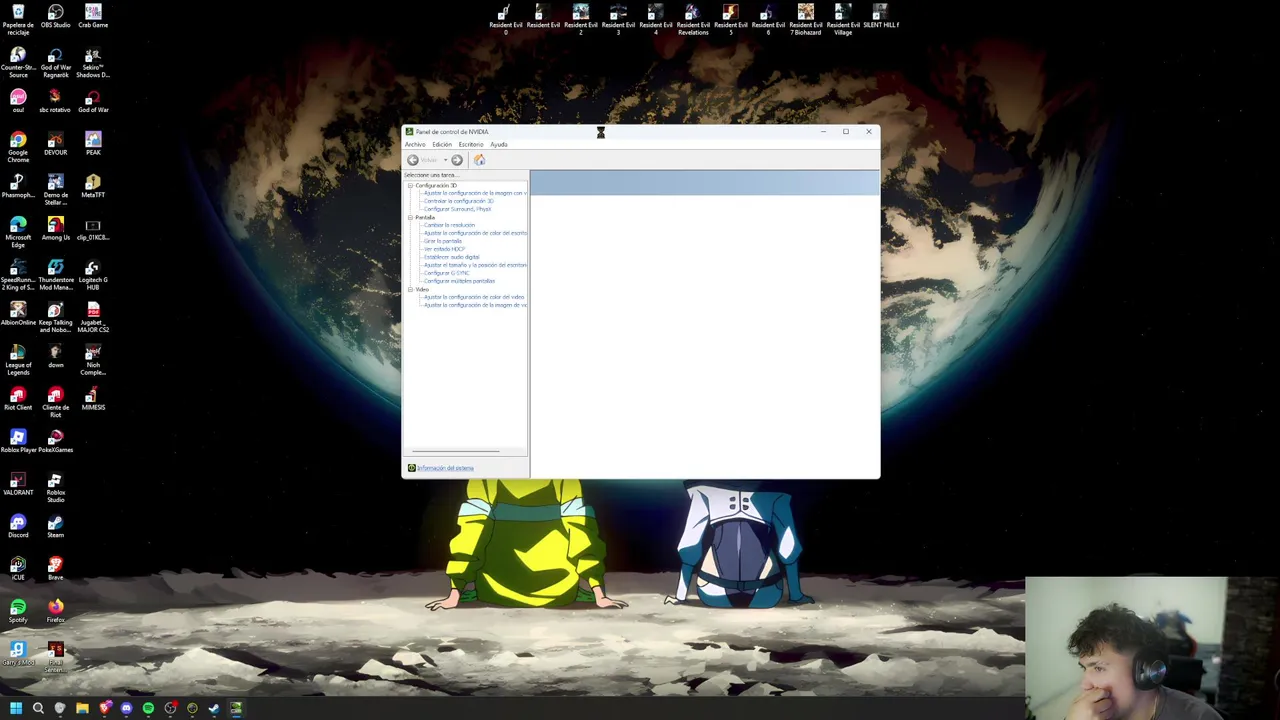Open taskbar Search magnifier

pos(38,708)
